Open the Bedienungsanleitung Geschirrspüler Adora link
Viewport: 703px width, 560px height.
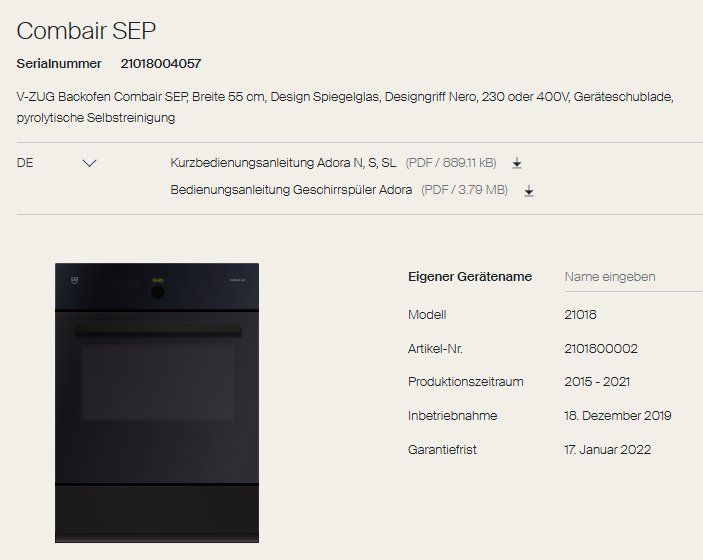pyautogui.click(x=291, y=190)
